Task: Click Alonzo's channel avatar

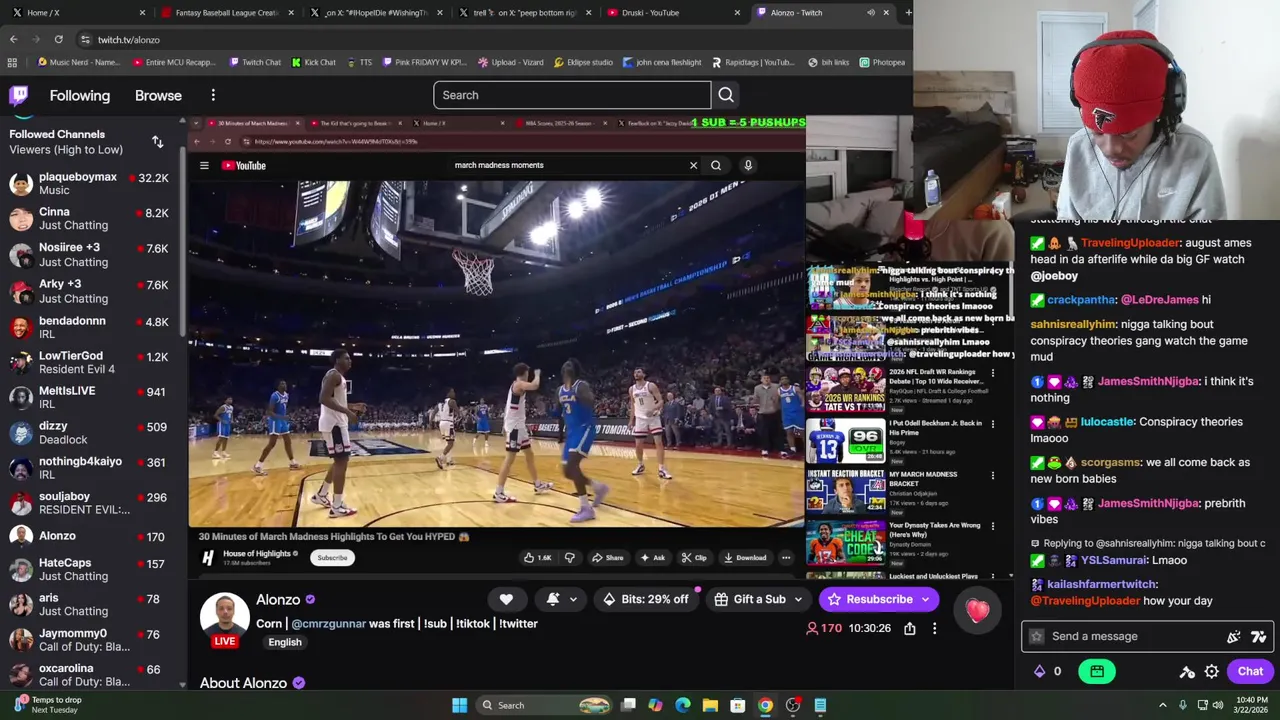Action: [x=225, y=616]
